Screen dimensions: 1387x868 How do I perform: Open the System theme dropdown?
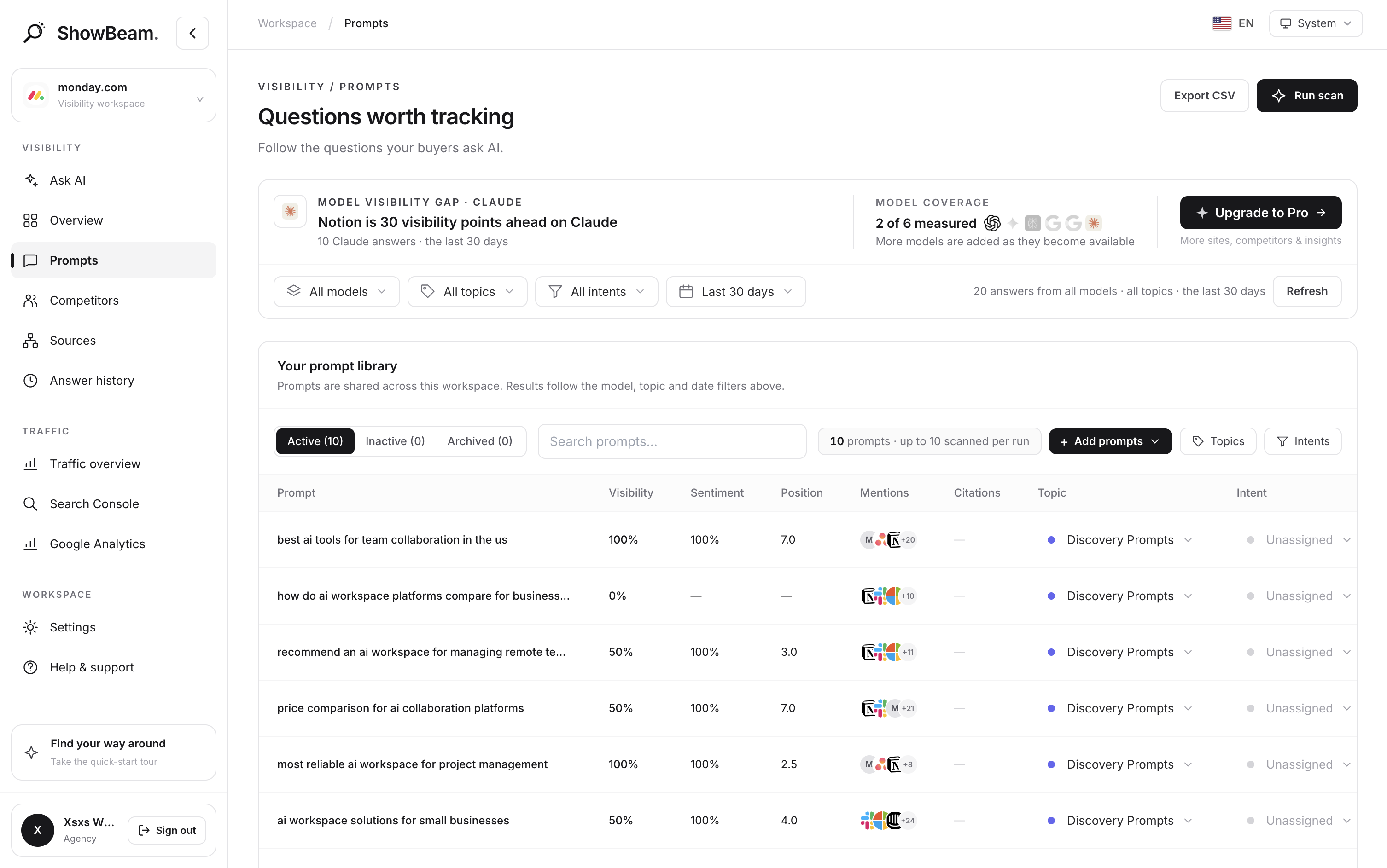(1315, 23)
